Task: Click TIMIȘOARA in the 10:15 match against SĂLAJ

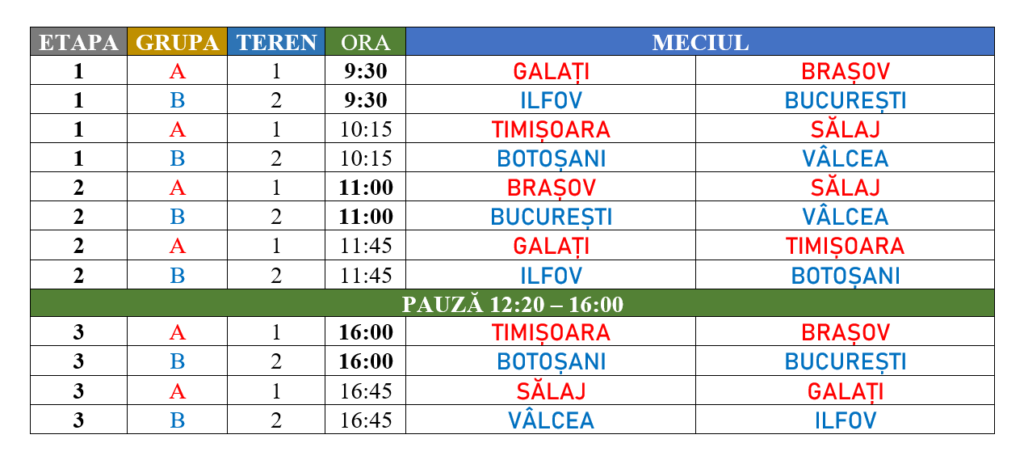Action: click(551, 129)
